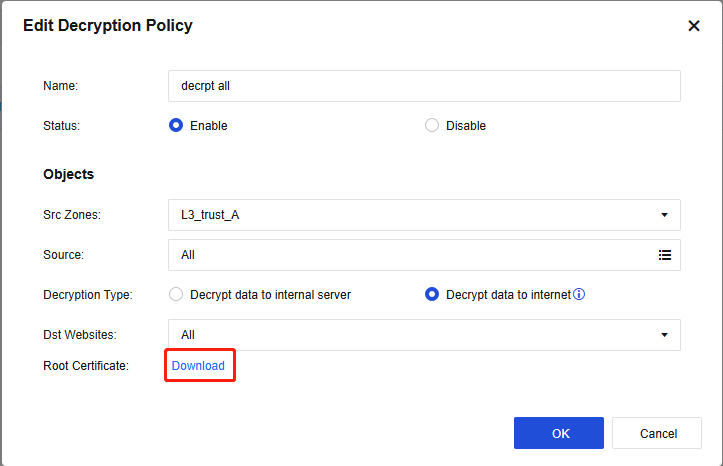Expand the Dst Websites dropdown arrow
The height and width of the screenshot is (466, 723).
click(665, 335)
